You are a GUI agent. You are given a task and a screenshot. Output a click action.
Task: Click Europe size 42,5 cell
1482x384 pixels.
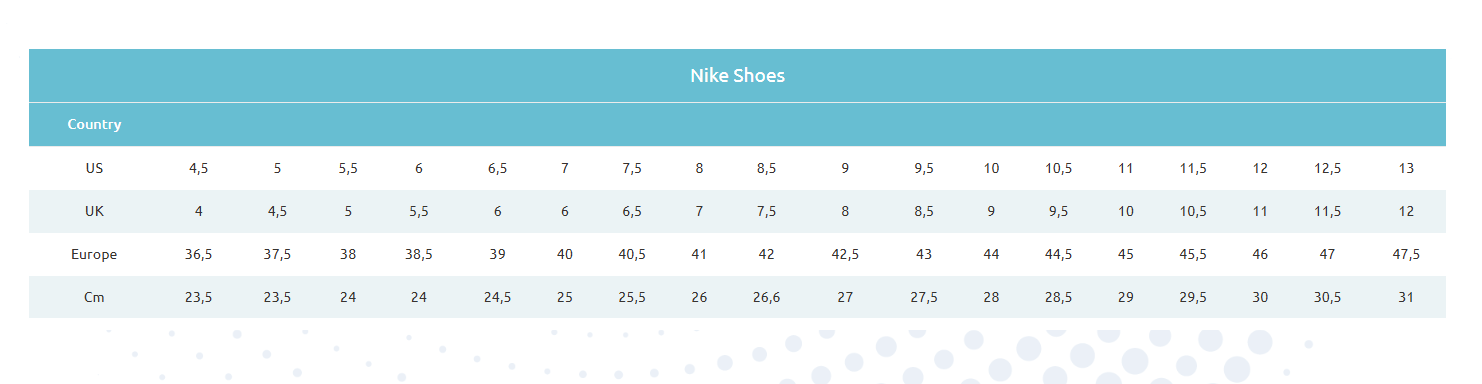845,254
